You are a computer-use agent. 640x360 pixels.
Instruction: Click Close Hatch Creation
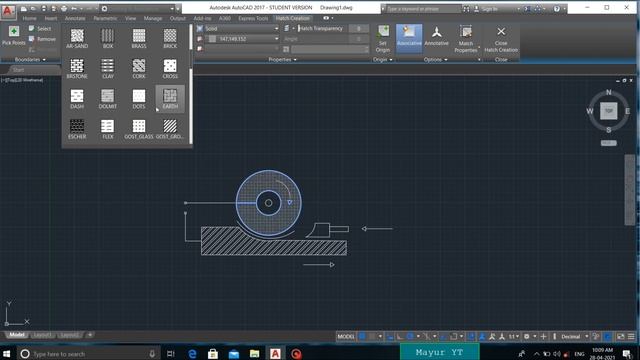[x=501, y=39]
